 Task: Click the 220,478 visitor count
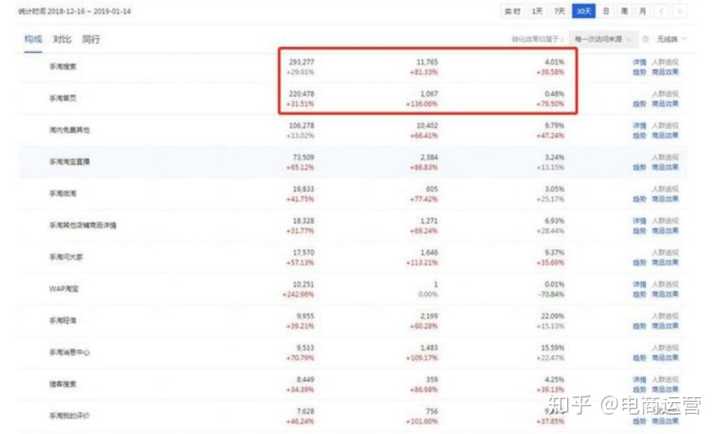(302, 94)
